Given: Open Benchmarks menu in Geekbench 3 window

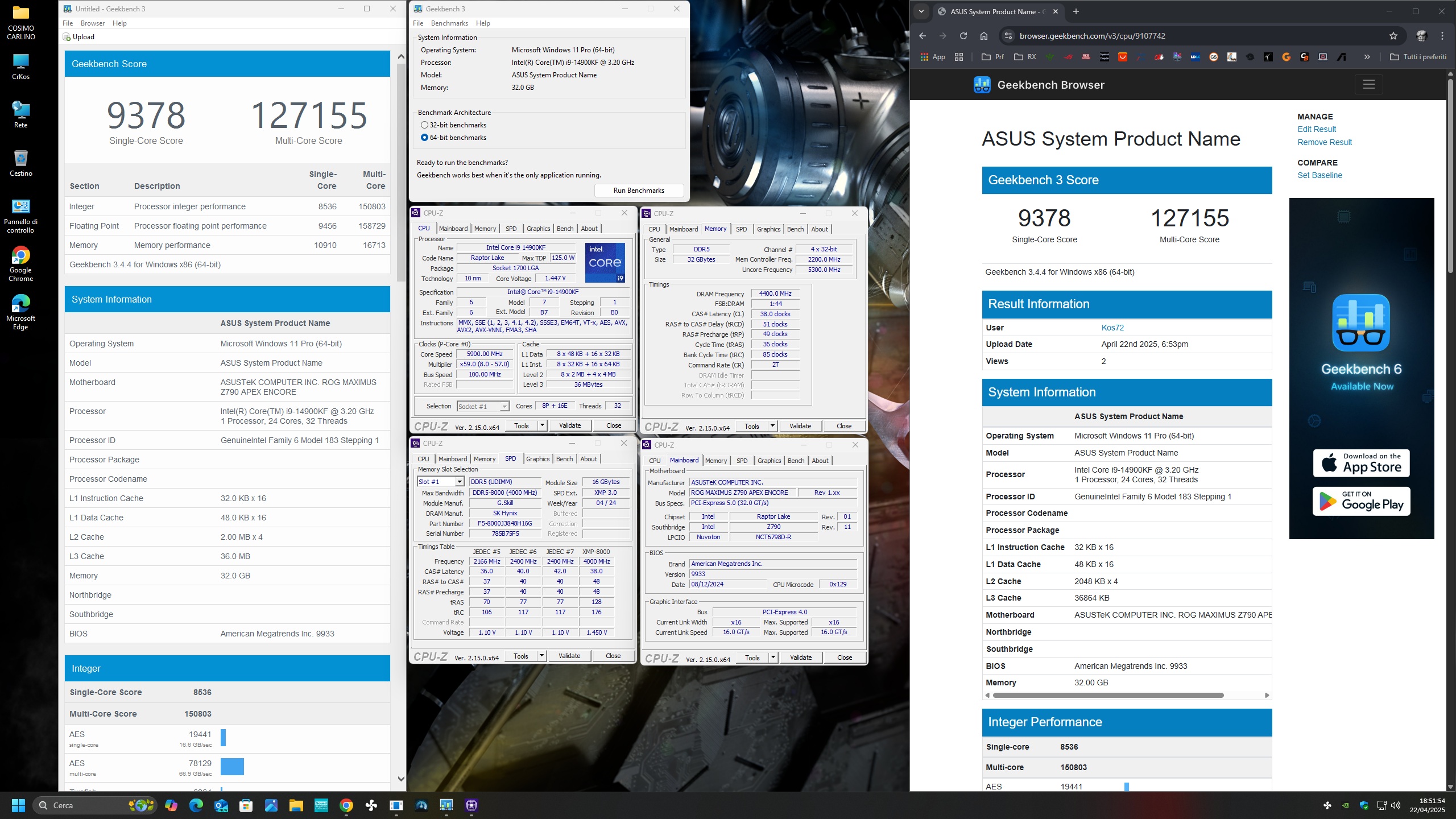Looking at the screenshot, I should tap(449, 23).
